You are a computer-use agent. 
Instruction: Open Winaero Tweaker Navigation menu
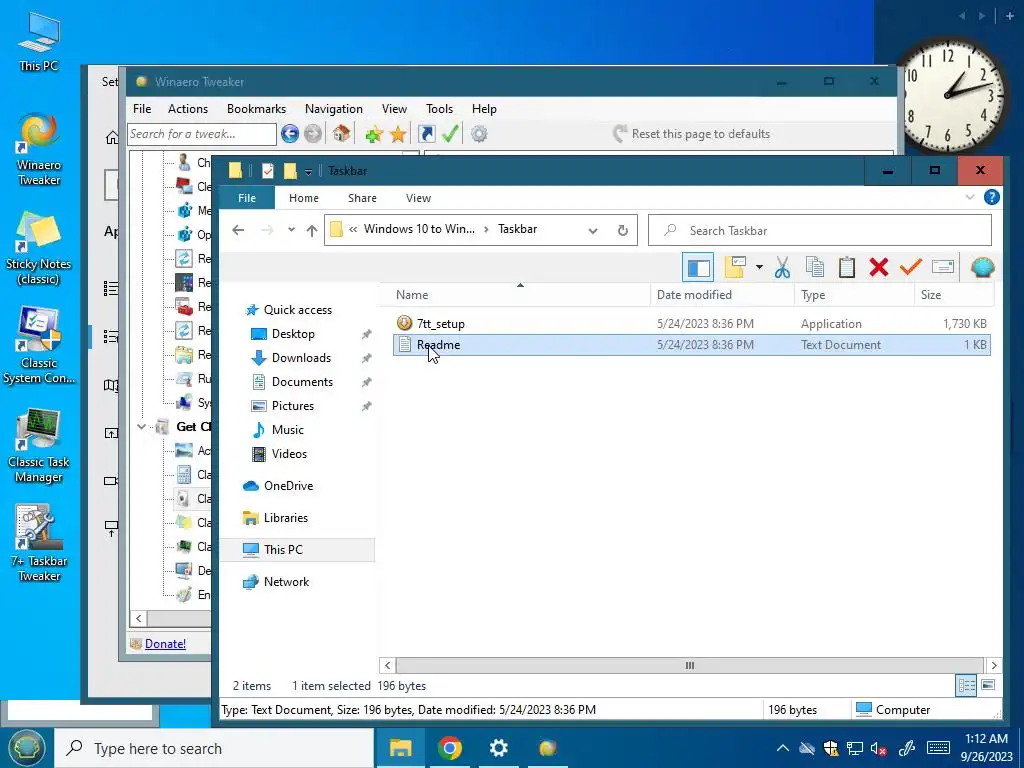(x=334, y=109)
